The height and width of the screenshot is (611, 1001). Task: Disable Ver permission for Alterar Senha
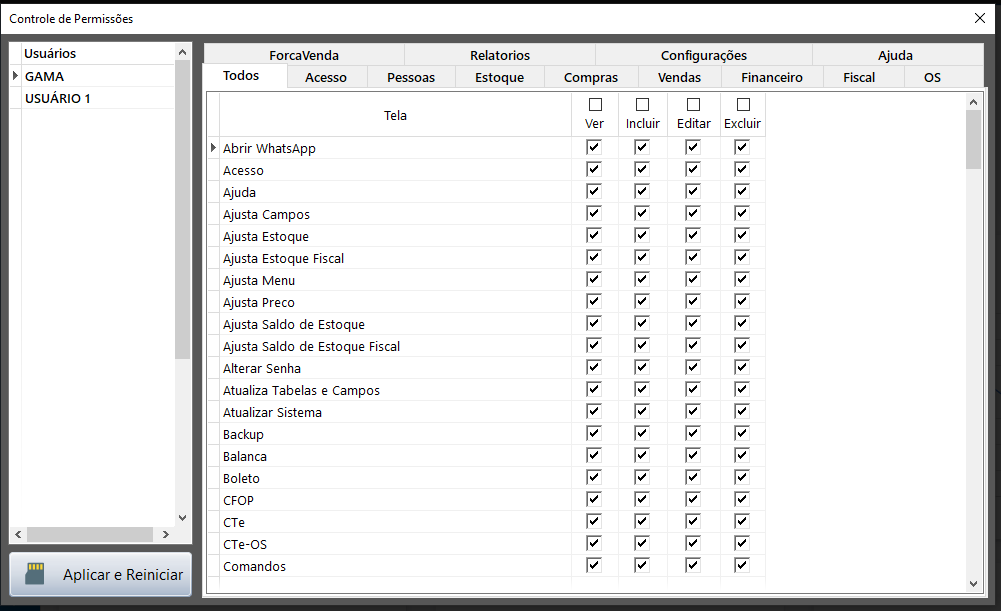pyautogui.click(x=594, y=367)
